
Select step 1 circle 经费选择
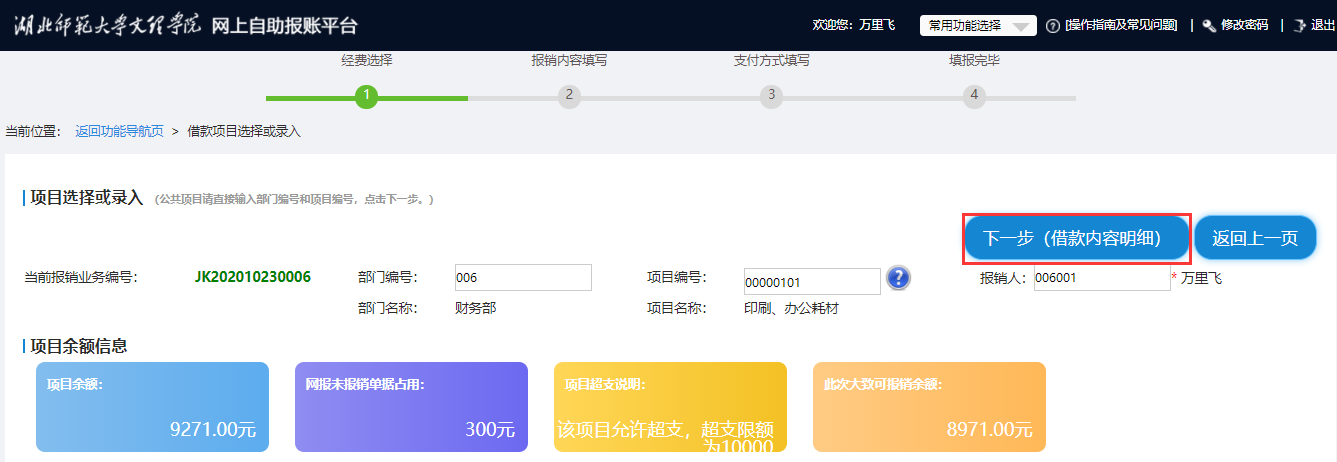[367, 96]
